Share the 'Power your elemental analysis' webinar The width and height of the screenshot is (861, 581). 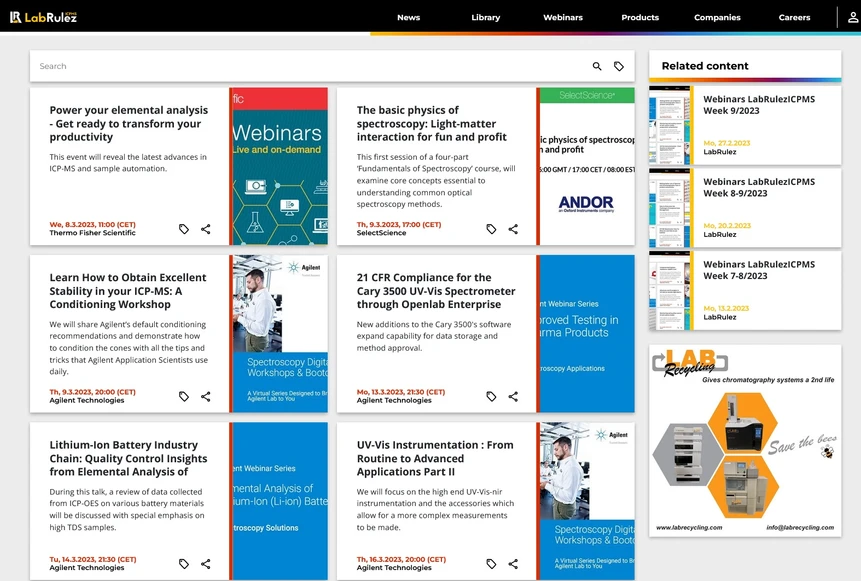(205, 229)
